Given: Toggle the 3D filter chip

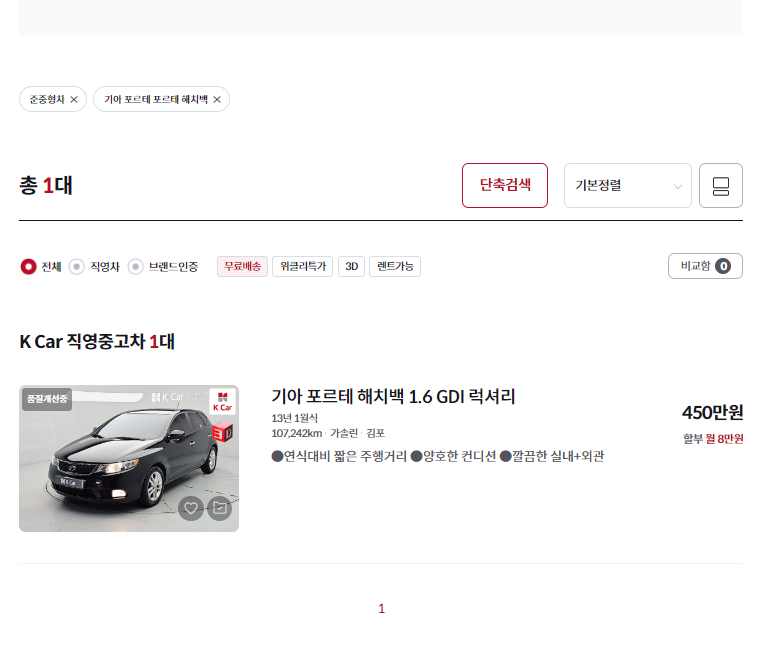Looking at the screenshot, I should (x=352, y=267).
